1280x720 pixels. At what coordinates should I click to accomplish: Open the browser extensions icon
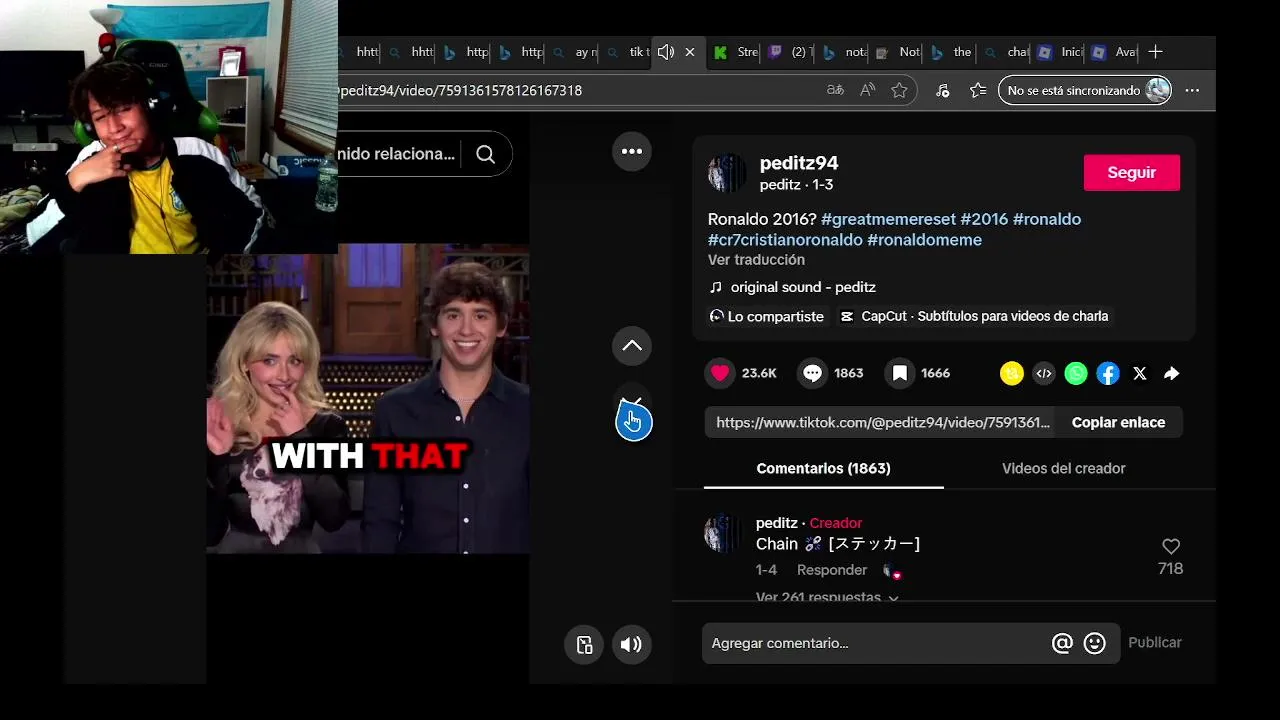942,90
